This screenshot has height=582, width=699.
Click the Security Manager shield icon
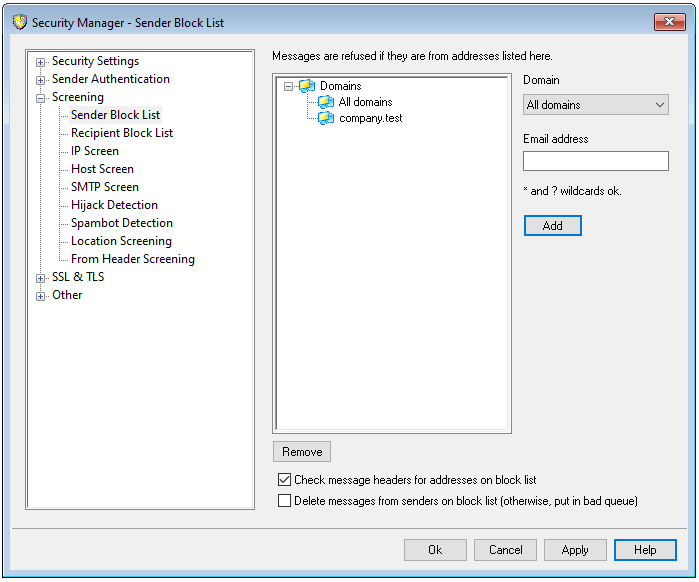(19, 22)
